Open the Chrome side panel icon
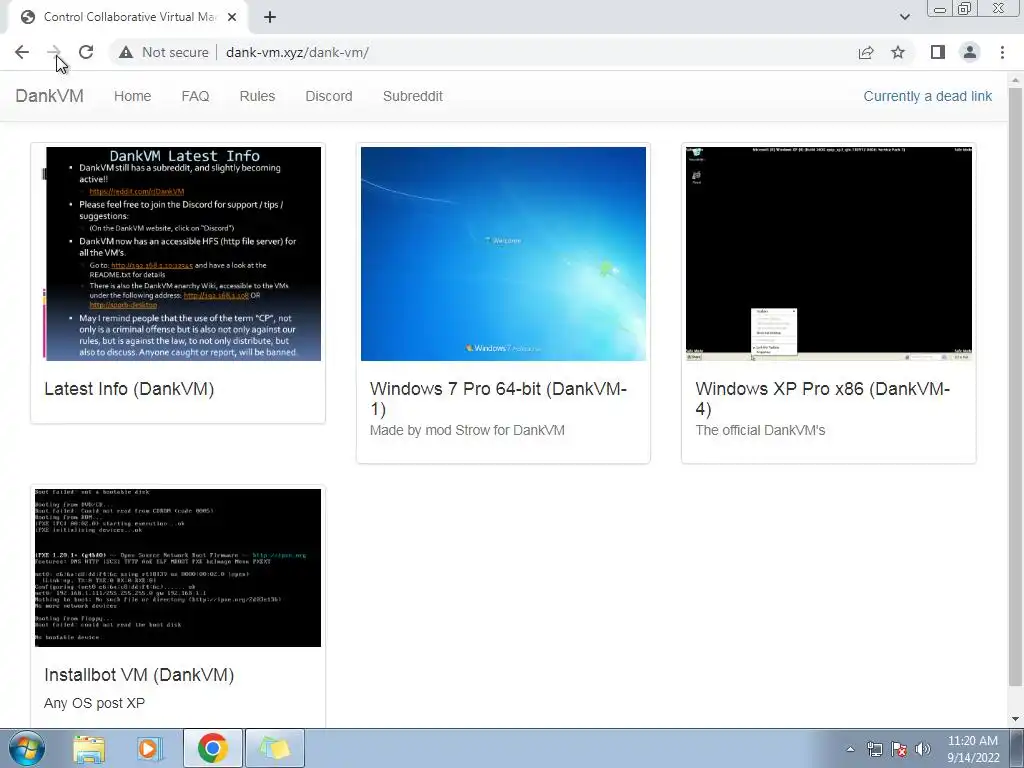Image resolution: width=1024 pixels, height=768 pixels. (x=938, y=52)
